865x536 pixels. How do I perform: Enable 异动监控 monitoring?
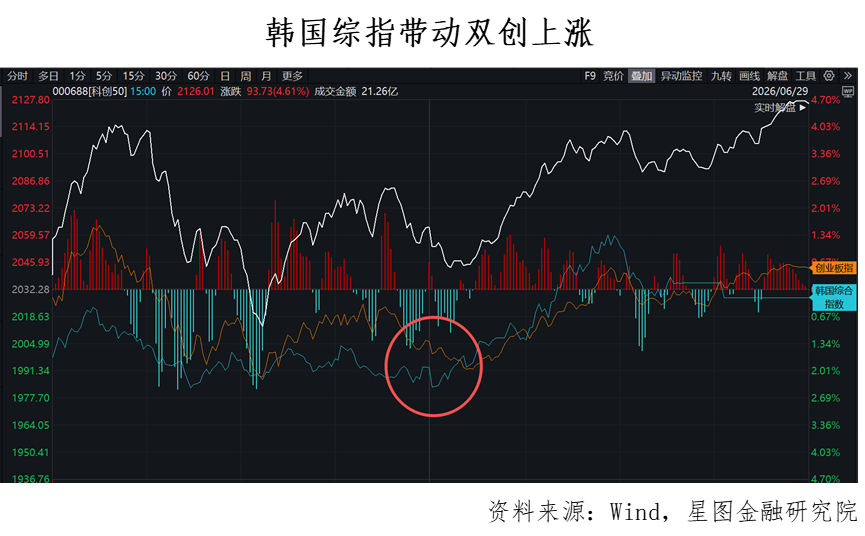(x=681, y=76)
